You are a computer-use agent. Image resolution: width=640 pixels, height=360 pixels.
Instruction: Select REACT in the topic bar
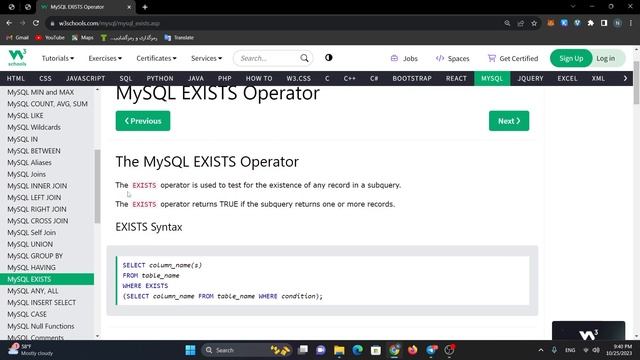pos(456,78)
